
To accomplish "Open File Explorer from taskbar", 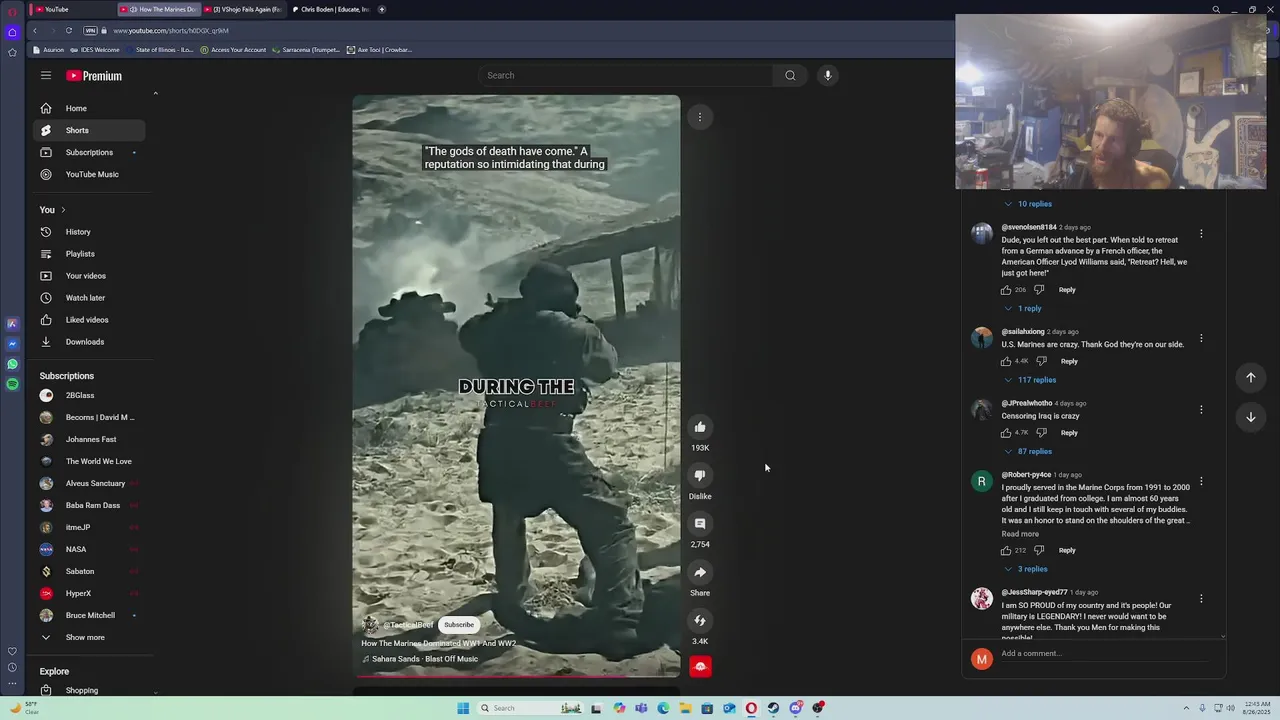I will (685, 708).
